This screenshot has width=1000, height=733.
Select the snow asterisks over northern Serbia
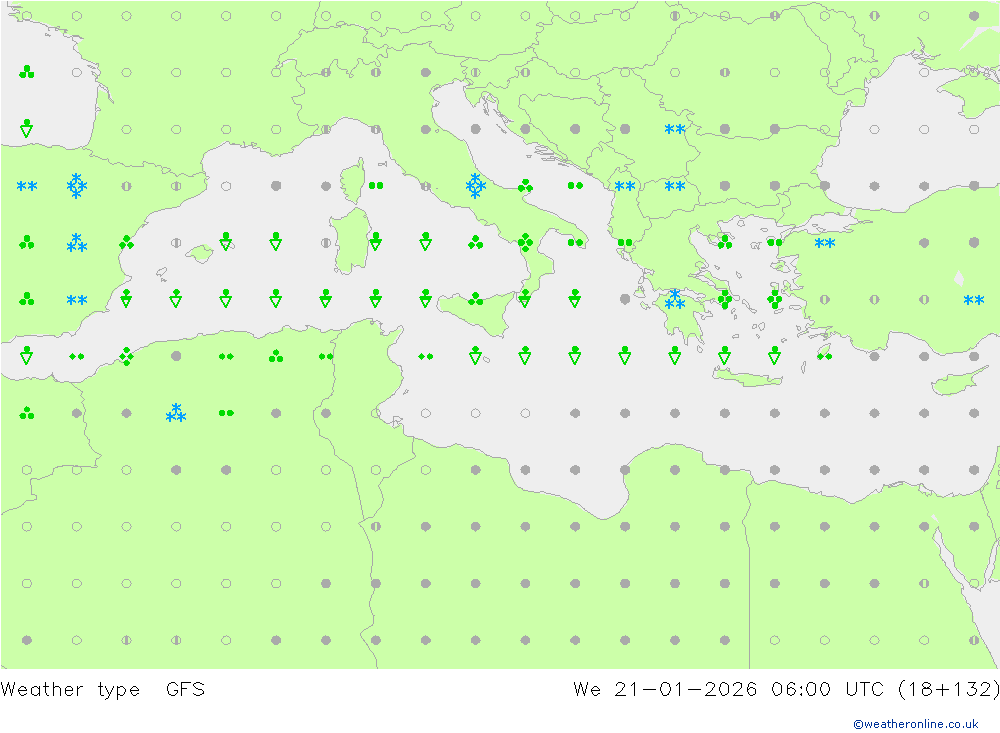[x=675, y=130]
